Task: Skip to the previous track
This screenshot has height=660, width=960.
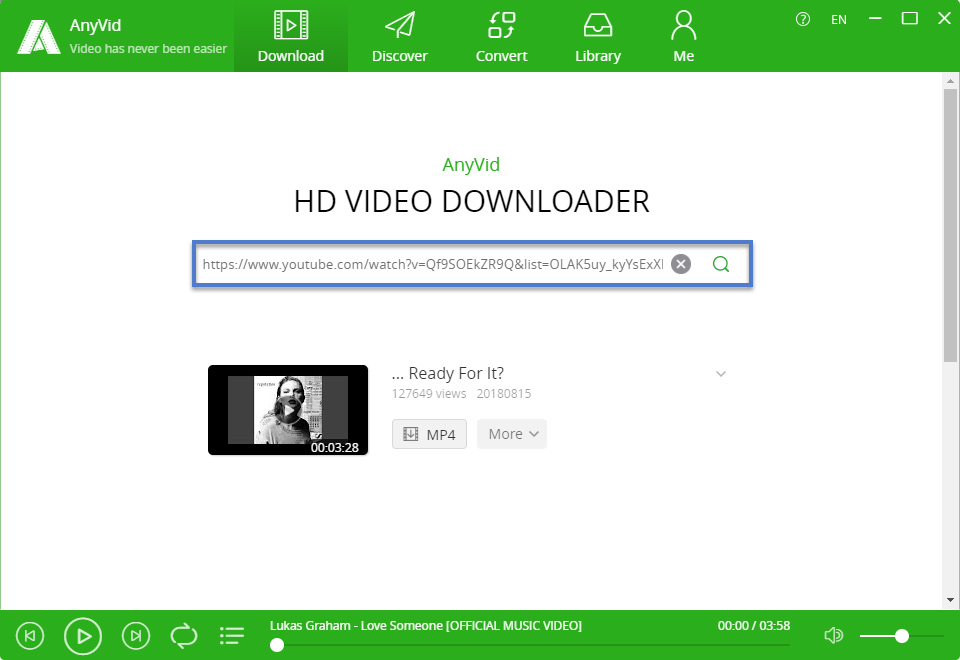Action: tap(29, 636)
